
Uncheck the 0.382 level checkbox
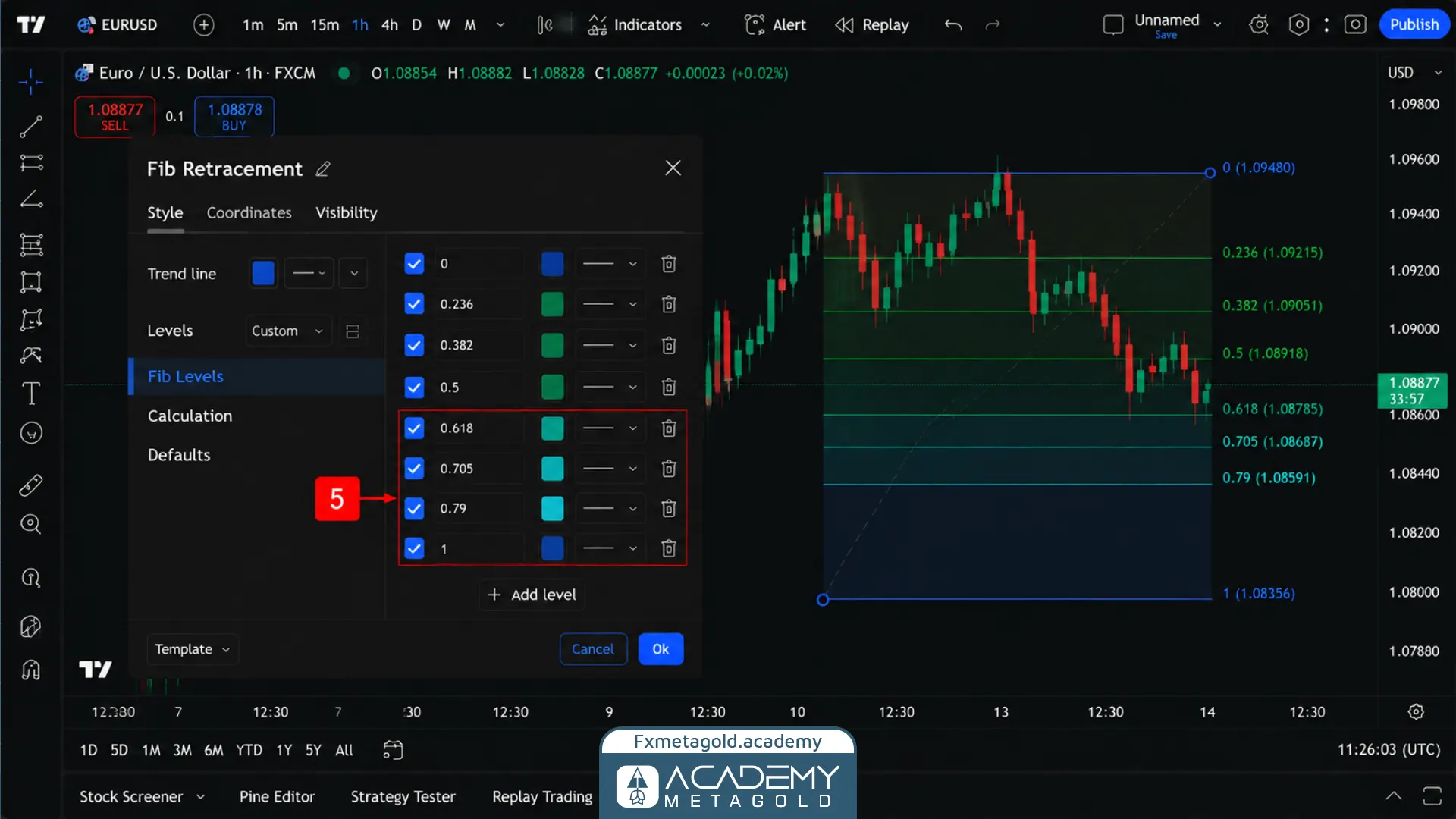pos(414,346)
